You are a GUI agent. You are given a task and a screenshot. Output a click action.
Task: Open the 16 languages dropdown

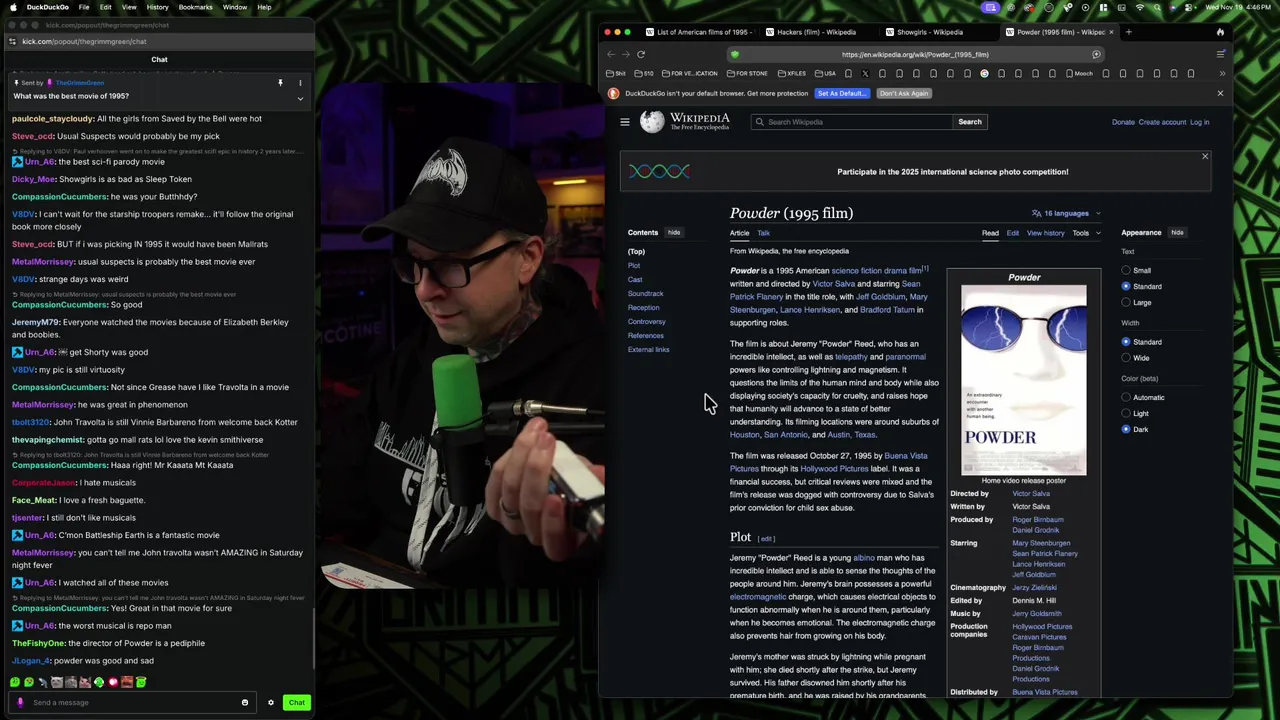pyautogui.click(x=1066, y=213)
